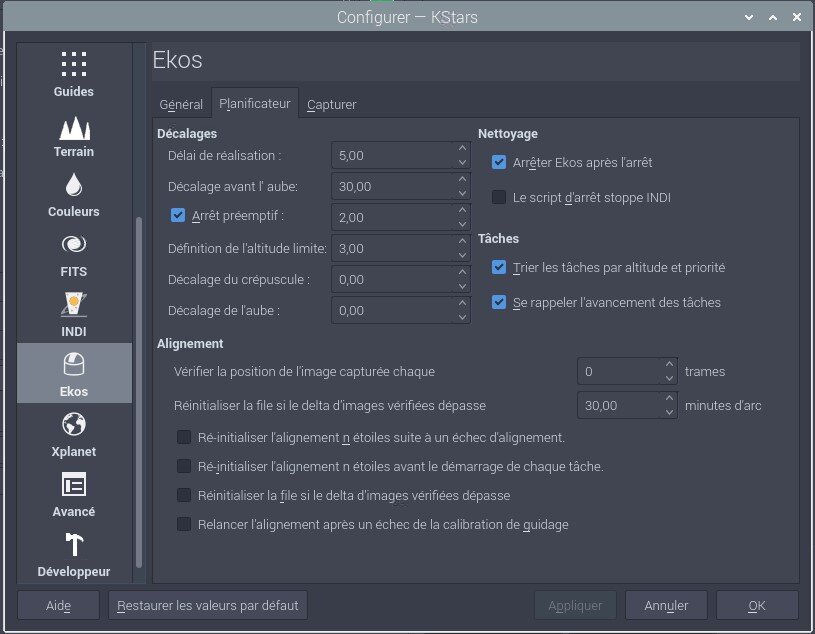Click Restaurer les valeurs par défaut
The image size is (815, 634).
[208, 605]
